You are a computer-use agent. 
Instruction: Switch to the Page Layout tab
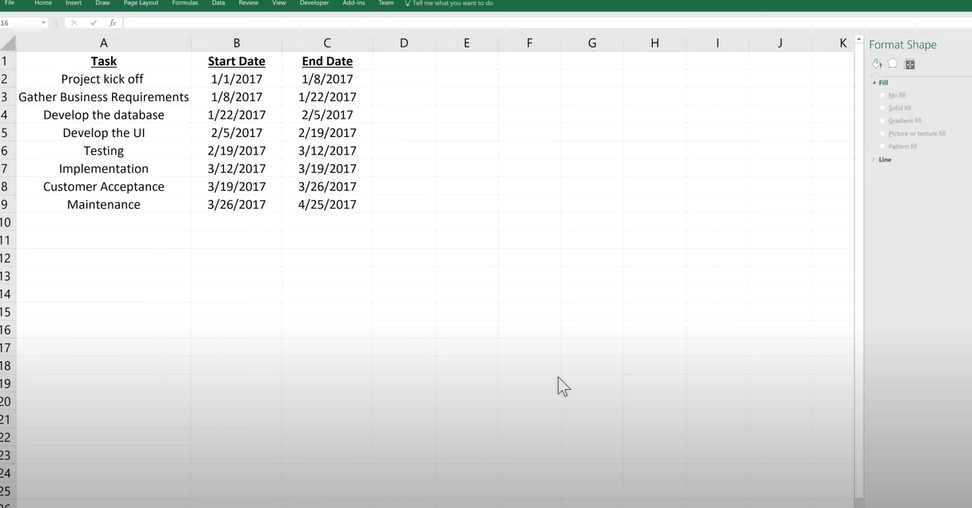(x=141, y=3)
